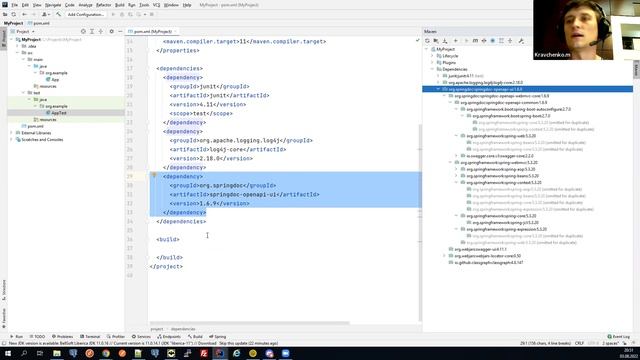Click Expand All icon in Project panel
640x360 pixels.
coord(92,31)
